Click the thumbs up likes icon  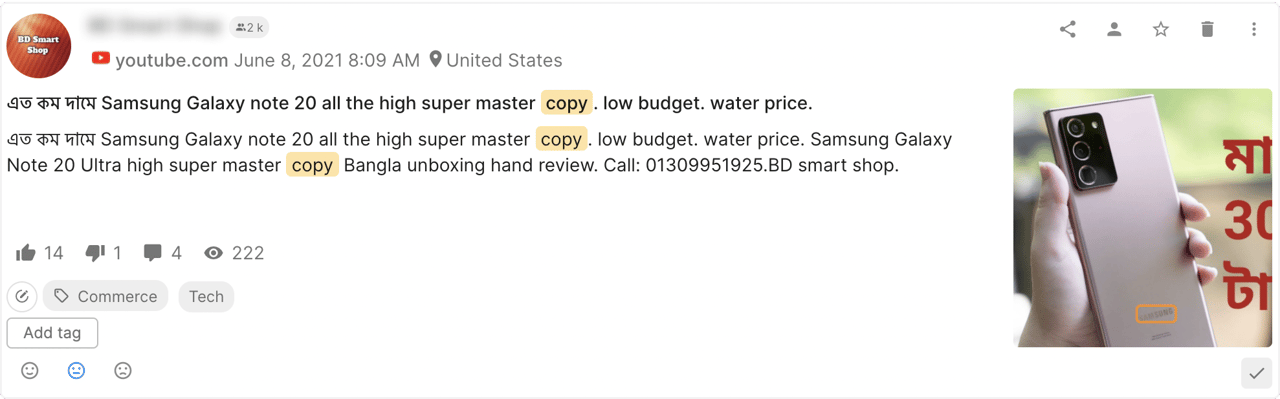coord(26,253)
